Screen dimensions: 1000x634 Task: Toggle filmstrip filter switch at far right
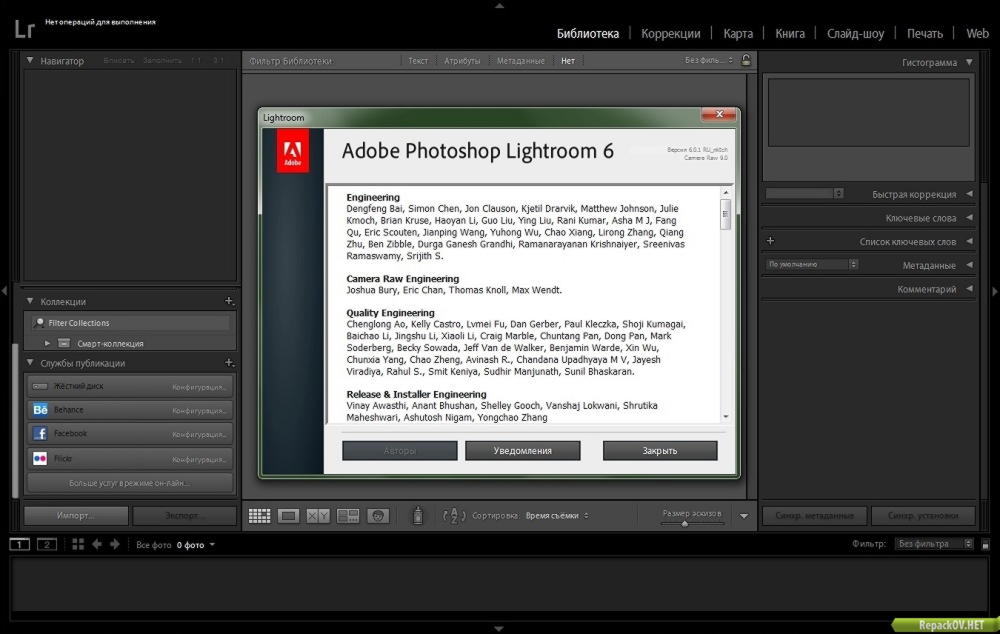coord(985,544)
